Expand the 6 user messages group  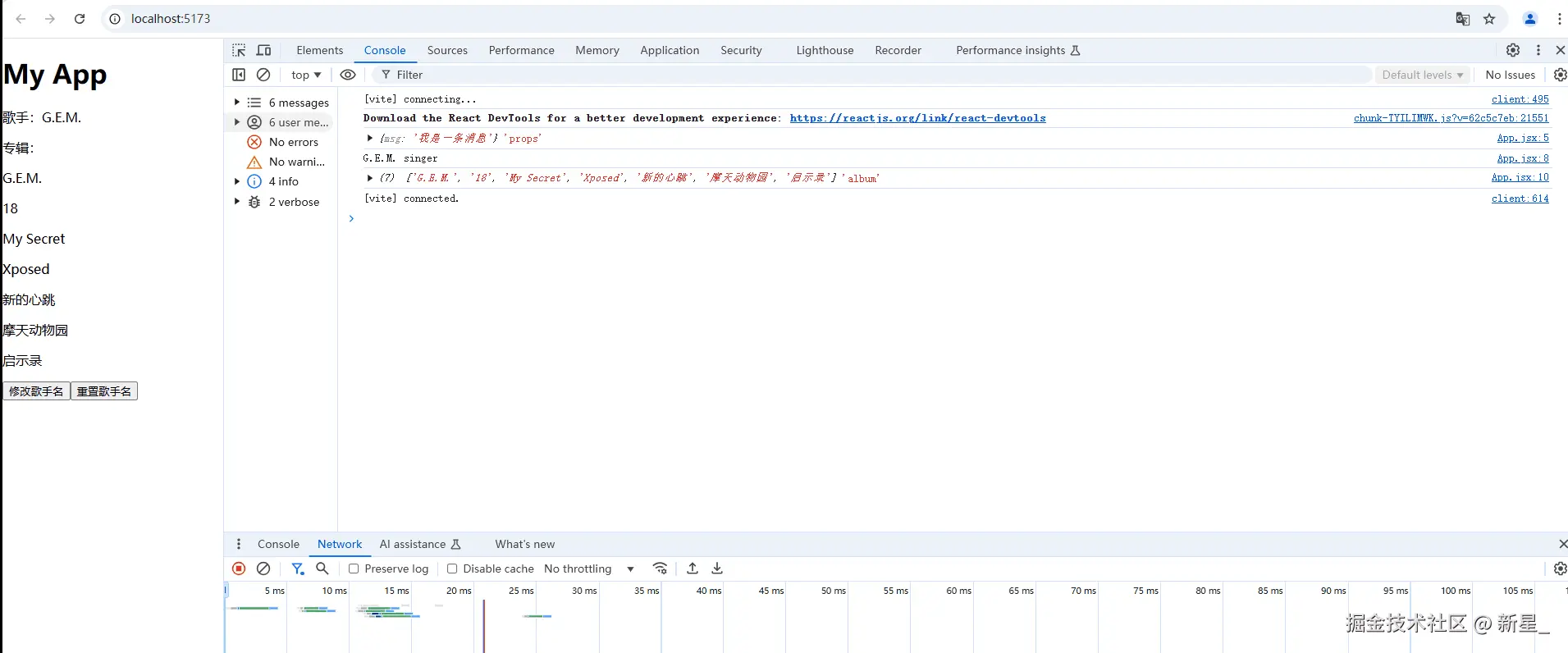pos(236,122)
